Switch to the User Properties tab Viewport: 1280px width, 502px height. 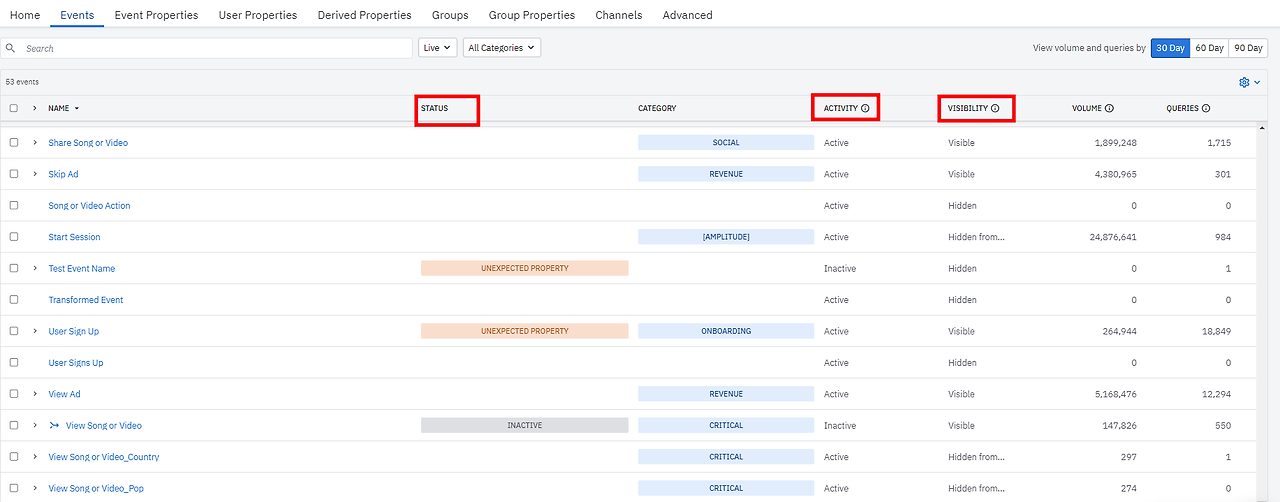pyautogui.click(x=258, y=15)
